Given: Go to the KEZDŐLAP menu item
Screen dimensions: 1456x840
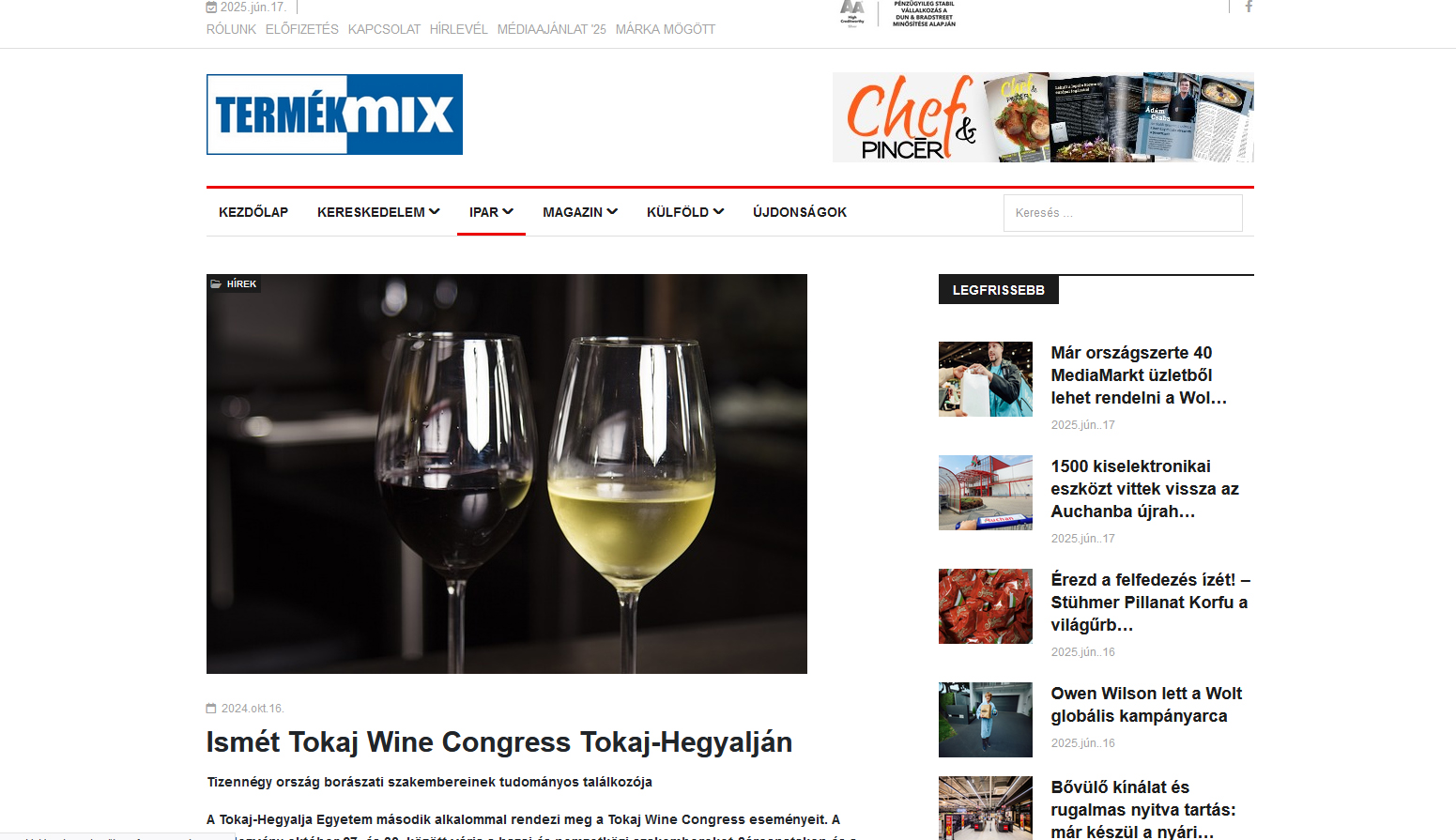Looking at the screenshot, I should tap(253, 212).
